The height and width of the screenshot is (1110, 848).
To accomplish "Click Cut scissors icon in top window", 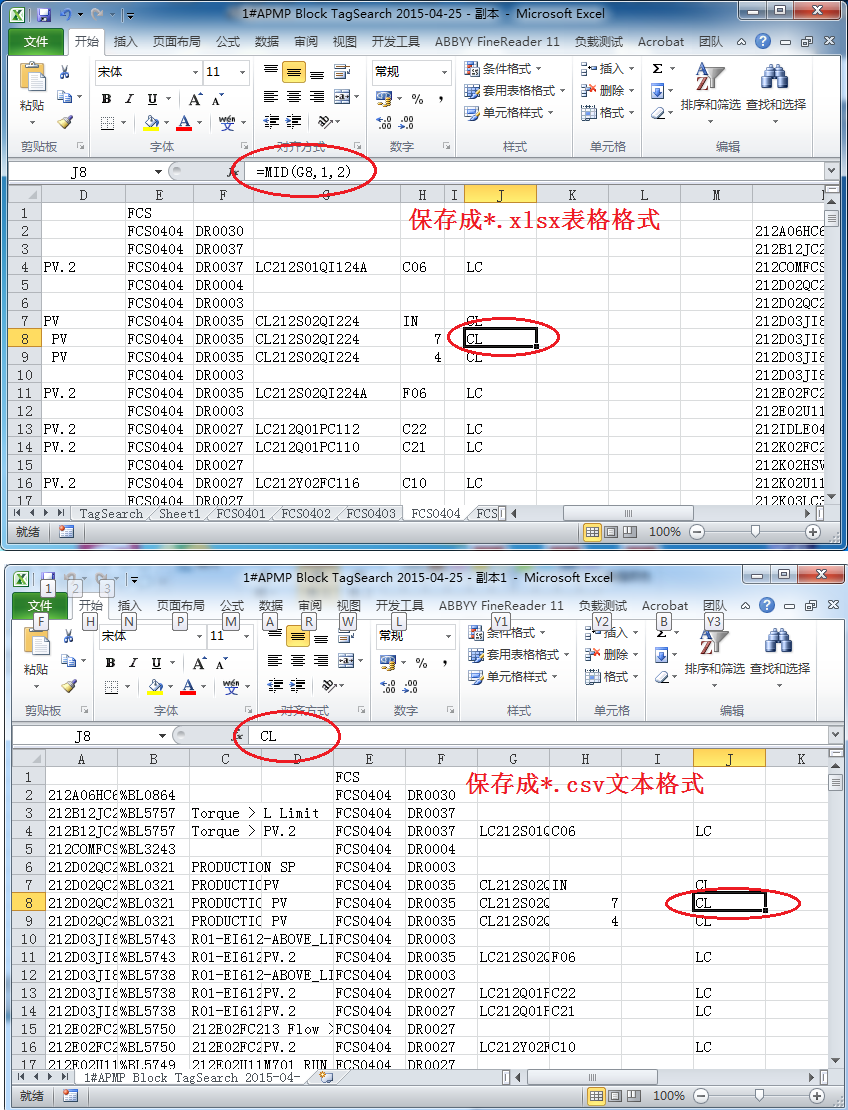I will click(64, 72).
